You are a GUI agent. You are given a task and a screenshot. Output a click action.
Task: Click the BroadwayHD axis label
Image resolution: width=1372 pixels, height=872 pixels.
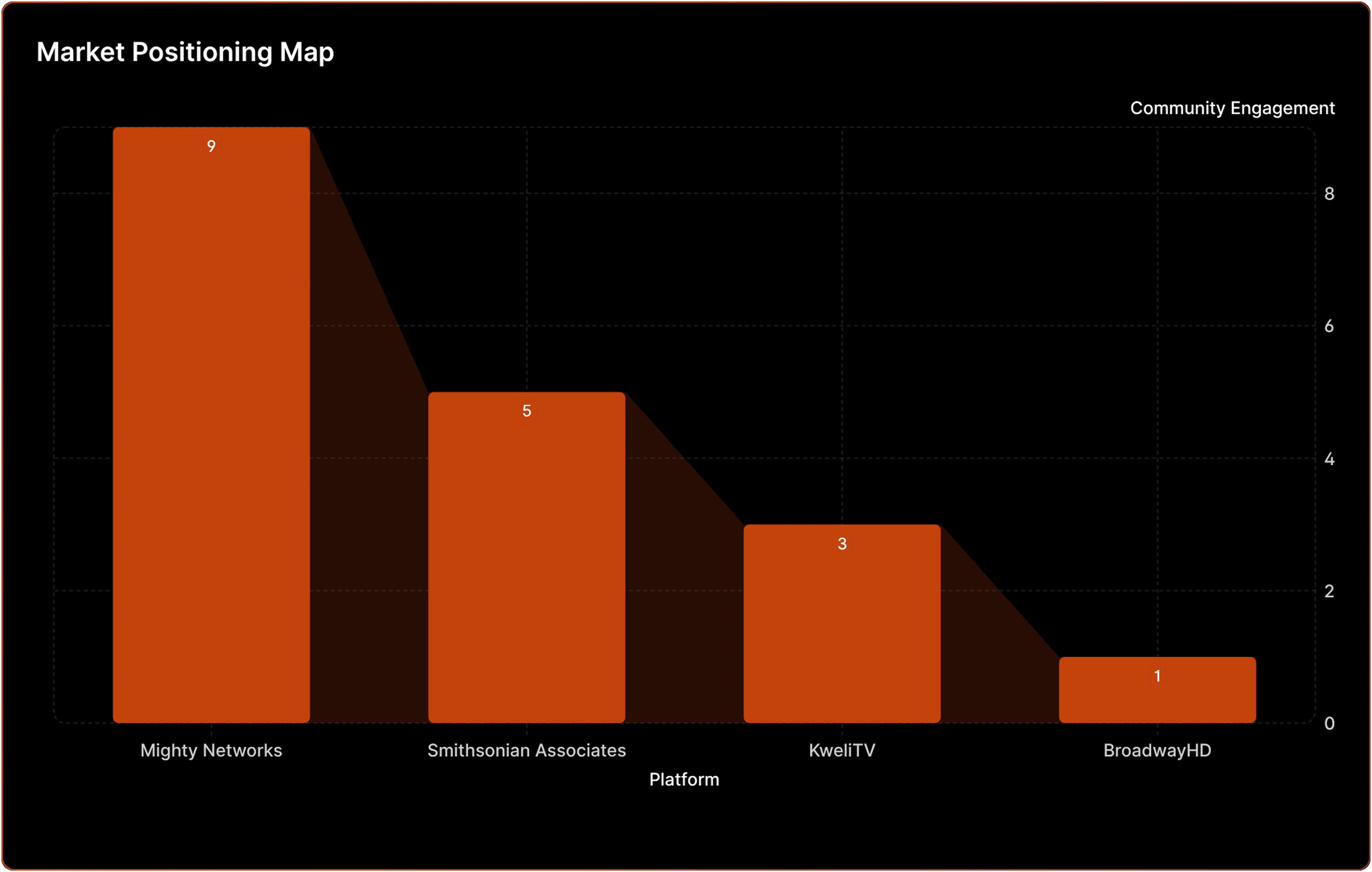pos(1157,750)
